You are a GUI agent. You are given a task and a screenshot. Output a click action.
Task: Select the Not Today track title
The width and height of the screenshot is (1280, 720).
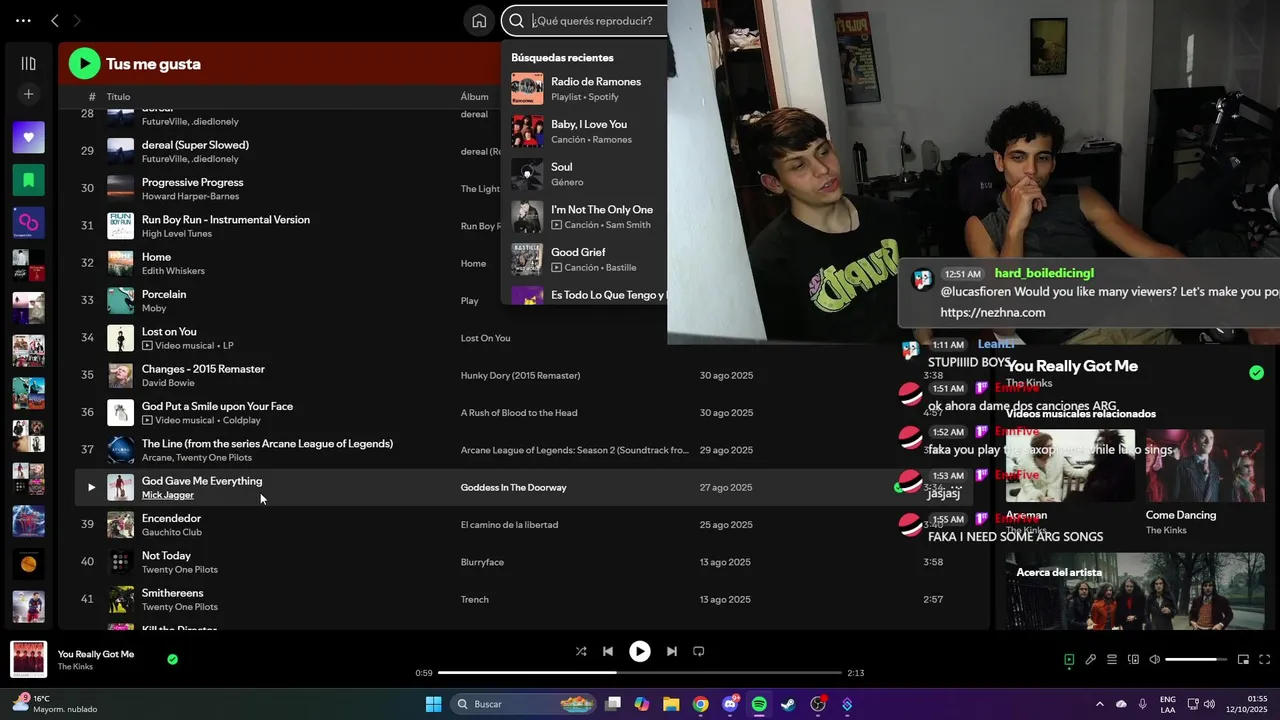(x=166, y=556)
